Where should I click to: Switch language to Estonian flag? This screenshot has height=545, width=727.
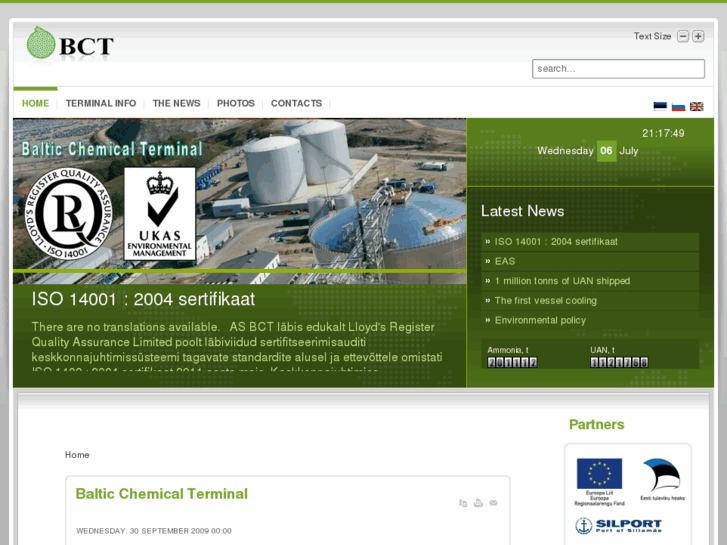(x=660, y=106)
